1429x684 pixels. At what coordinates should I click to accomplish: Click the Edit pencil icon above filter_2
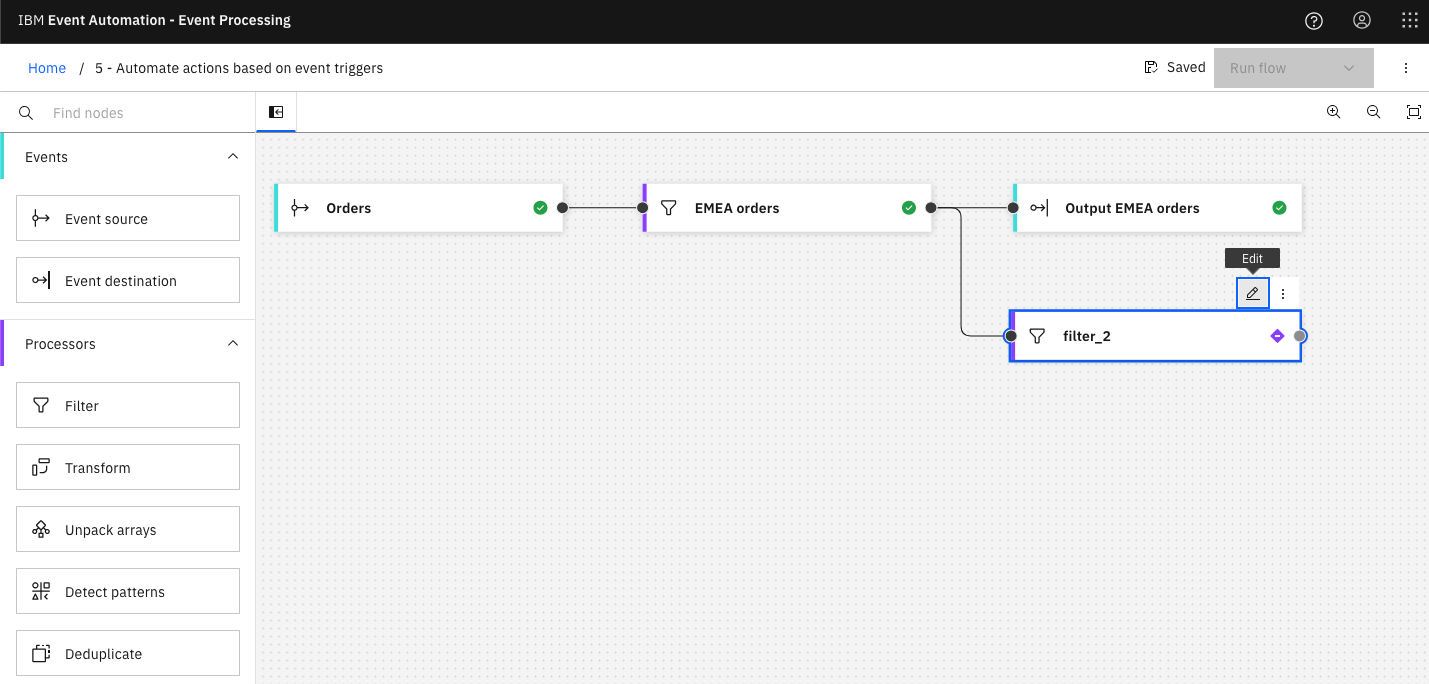(x=1252, y=294)
